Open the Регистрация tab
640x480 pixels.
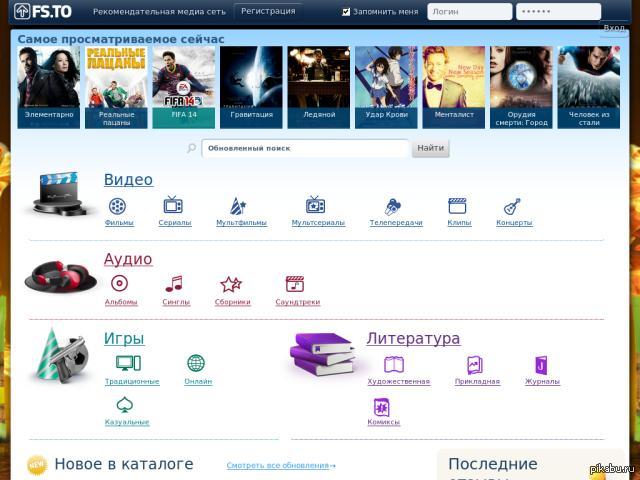pos(268,12)
